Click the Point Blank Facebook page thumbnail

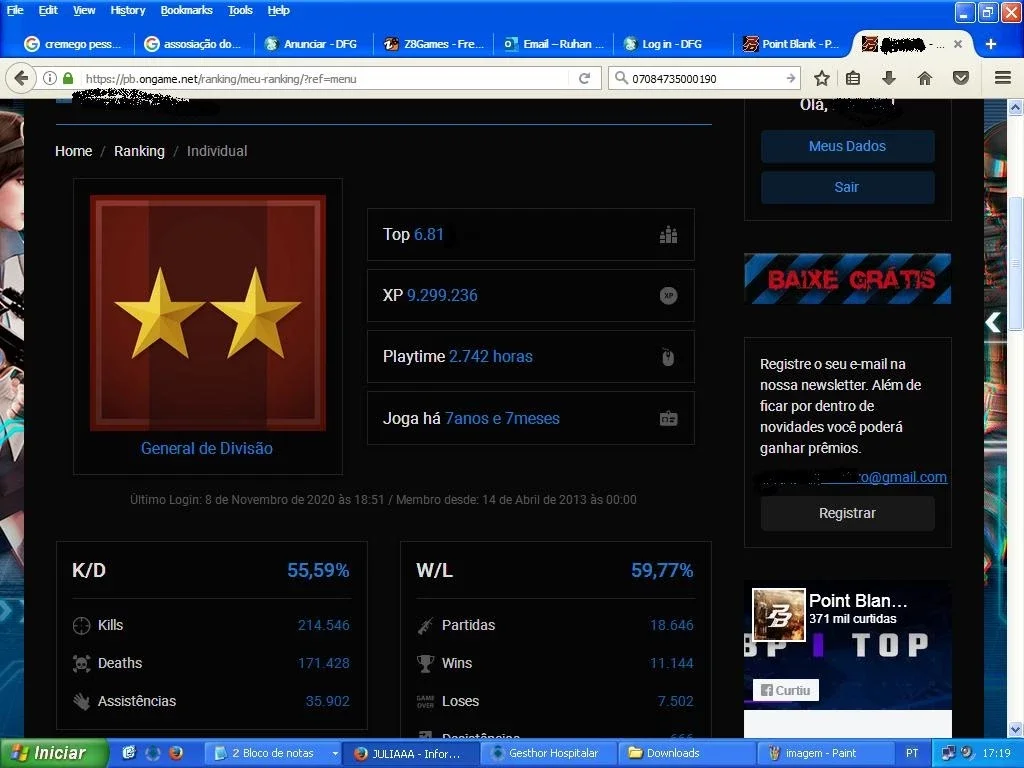tap(778, 615)
